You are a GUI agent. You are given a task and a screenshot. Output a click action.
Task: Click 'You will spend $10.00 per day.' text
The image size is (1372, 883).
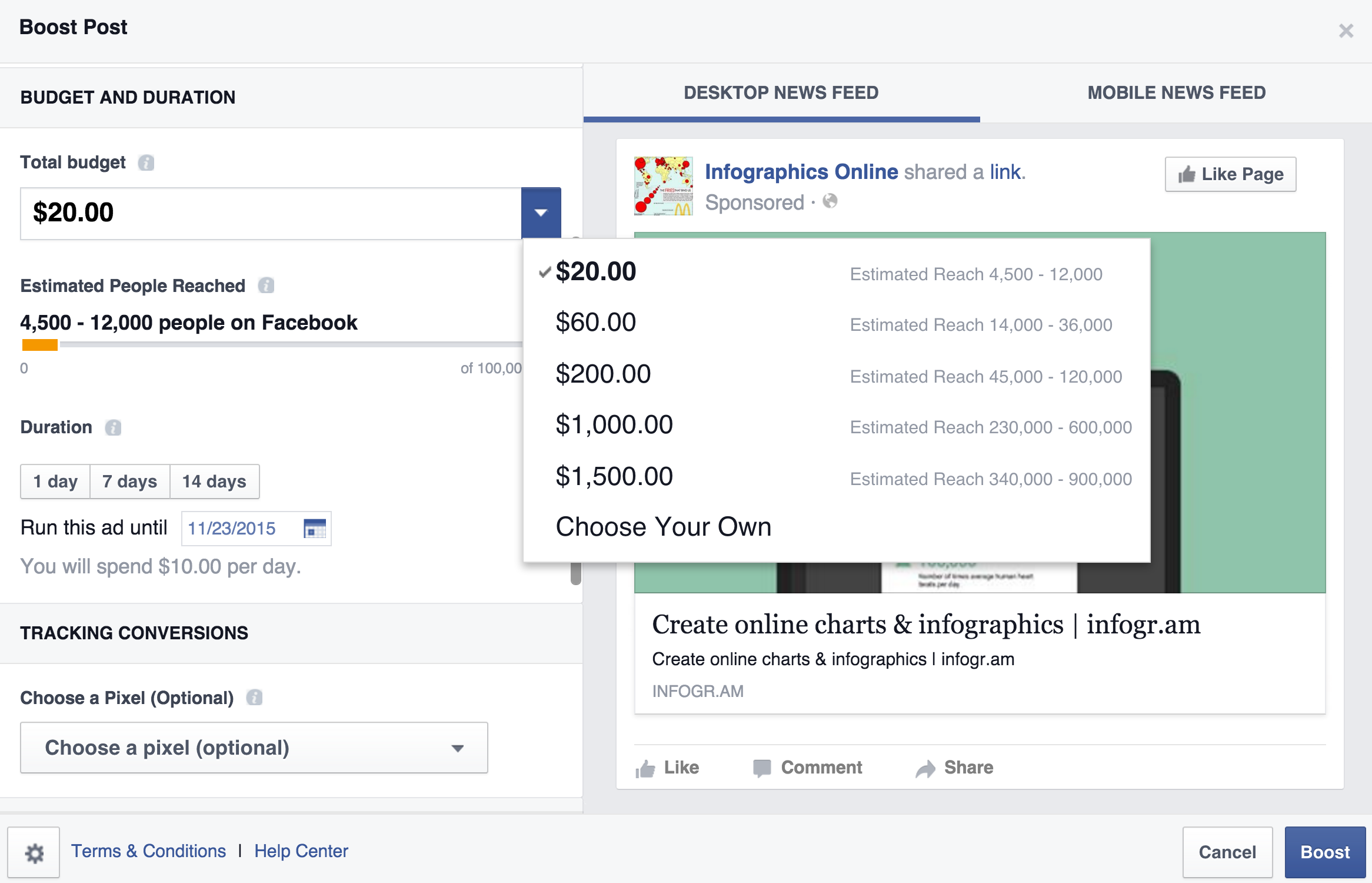click(x=161, y=566)
